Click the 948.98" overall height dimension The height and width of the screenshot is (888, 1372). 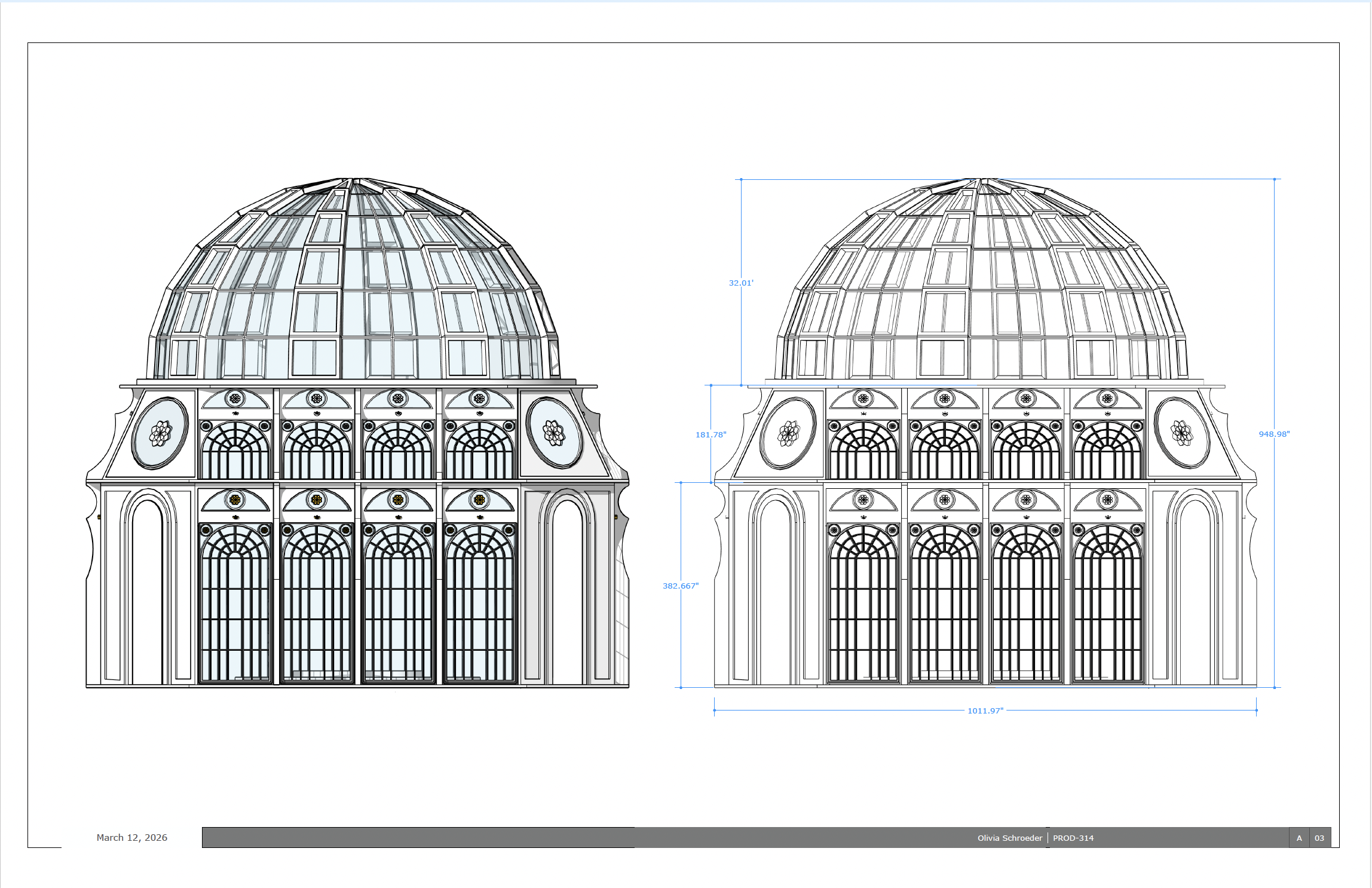[1274, 434]
